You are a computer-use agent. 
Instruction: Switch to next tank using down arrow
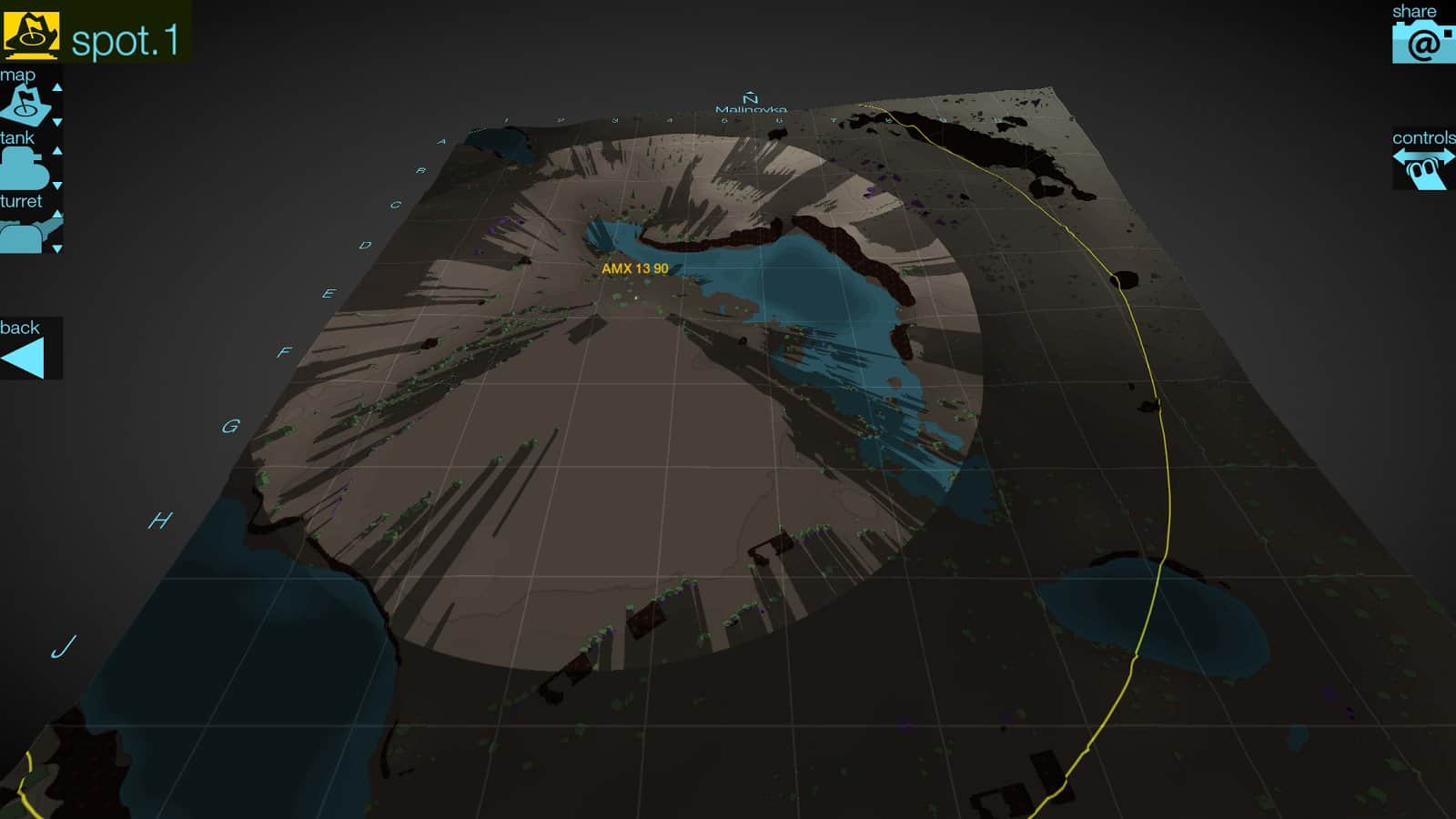tap(57, 186)
